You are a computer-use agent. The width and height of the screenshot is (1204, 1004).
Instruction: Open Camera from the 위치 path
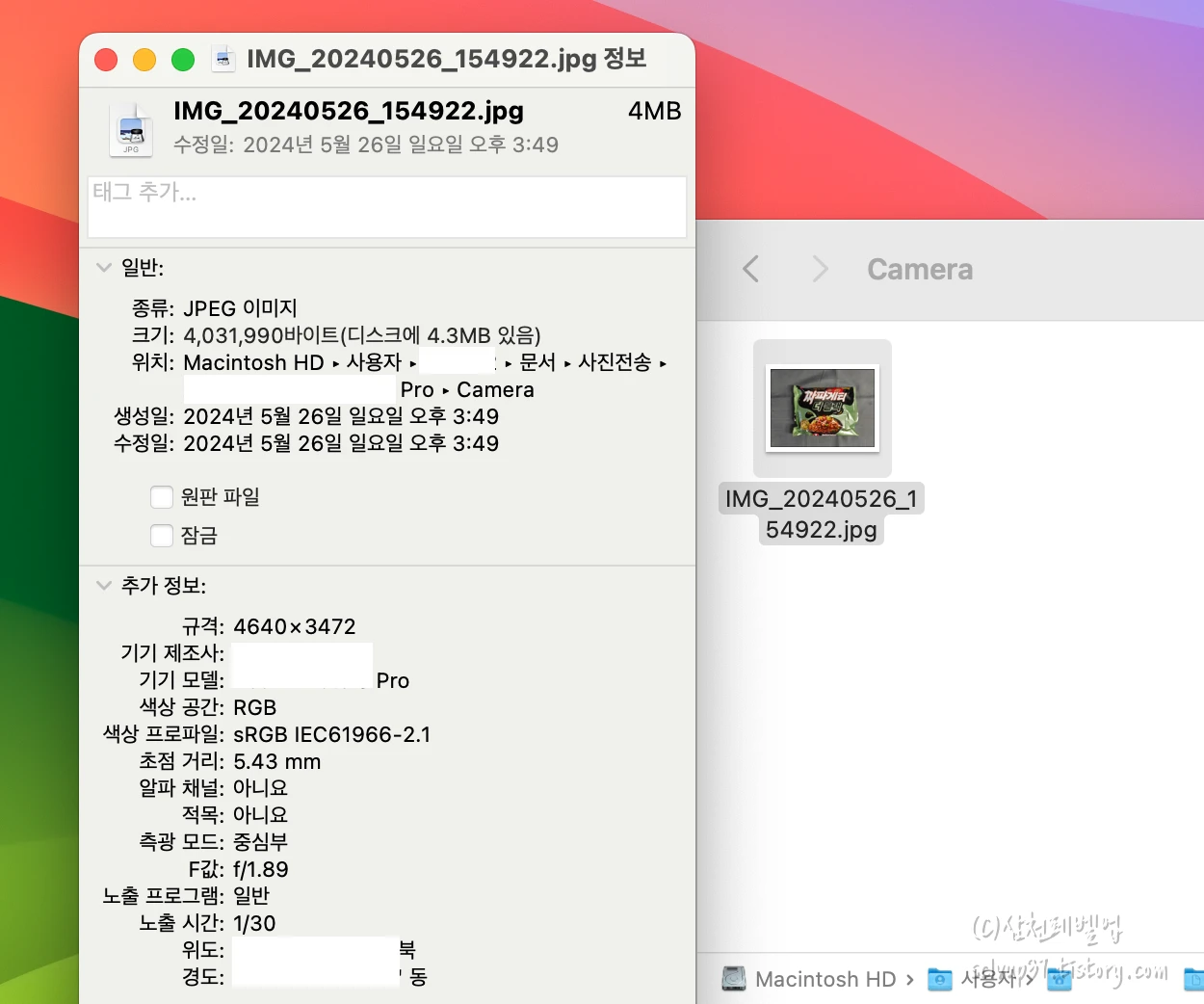point(494,390)
